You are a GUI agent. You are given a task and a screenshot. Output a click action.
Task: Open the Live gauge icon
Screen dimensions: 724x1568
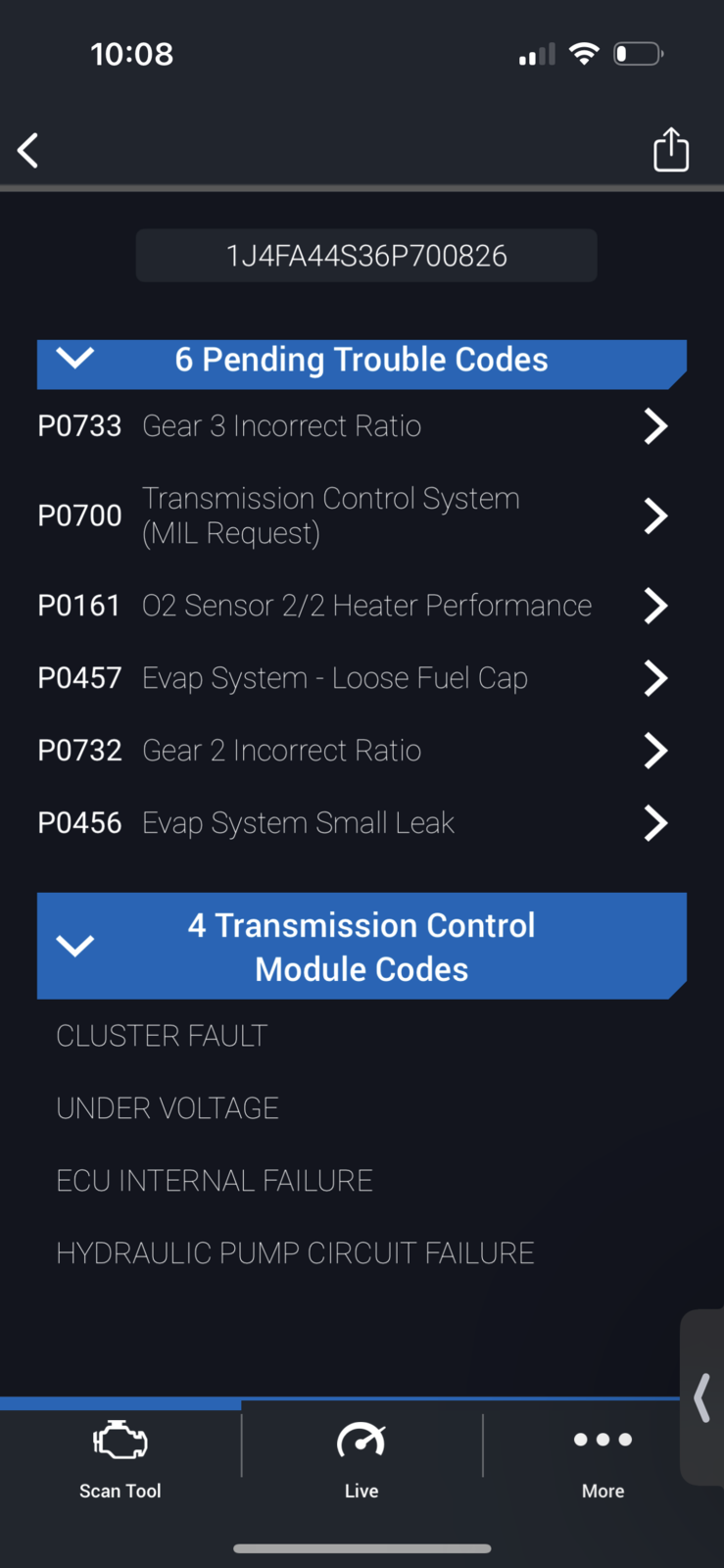click(x=361, y=1441)
